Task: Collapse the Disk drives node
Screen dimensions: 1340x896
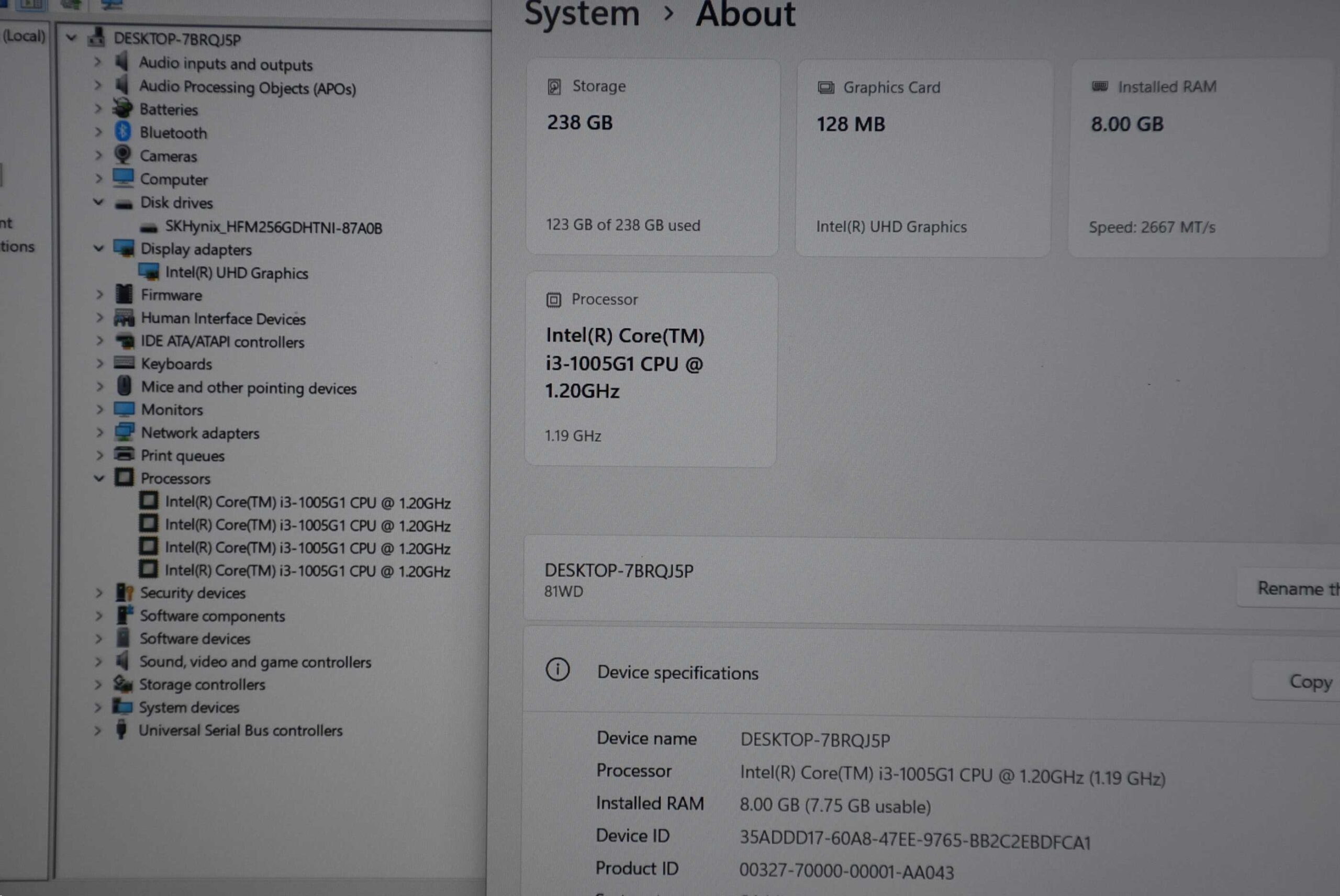Action: [x=98, y=203]
